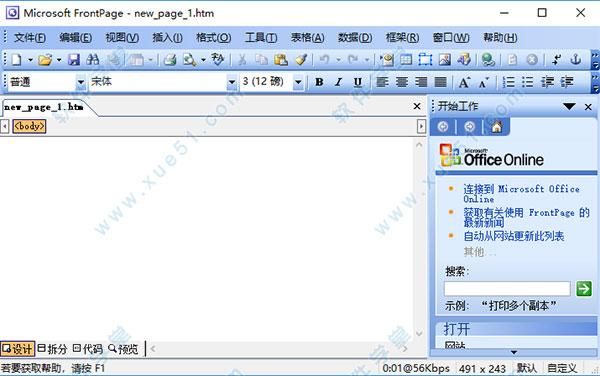Click the Insert Layer icon
600x376 pixels.
(425, 60)
